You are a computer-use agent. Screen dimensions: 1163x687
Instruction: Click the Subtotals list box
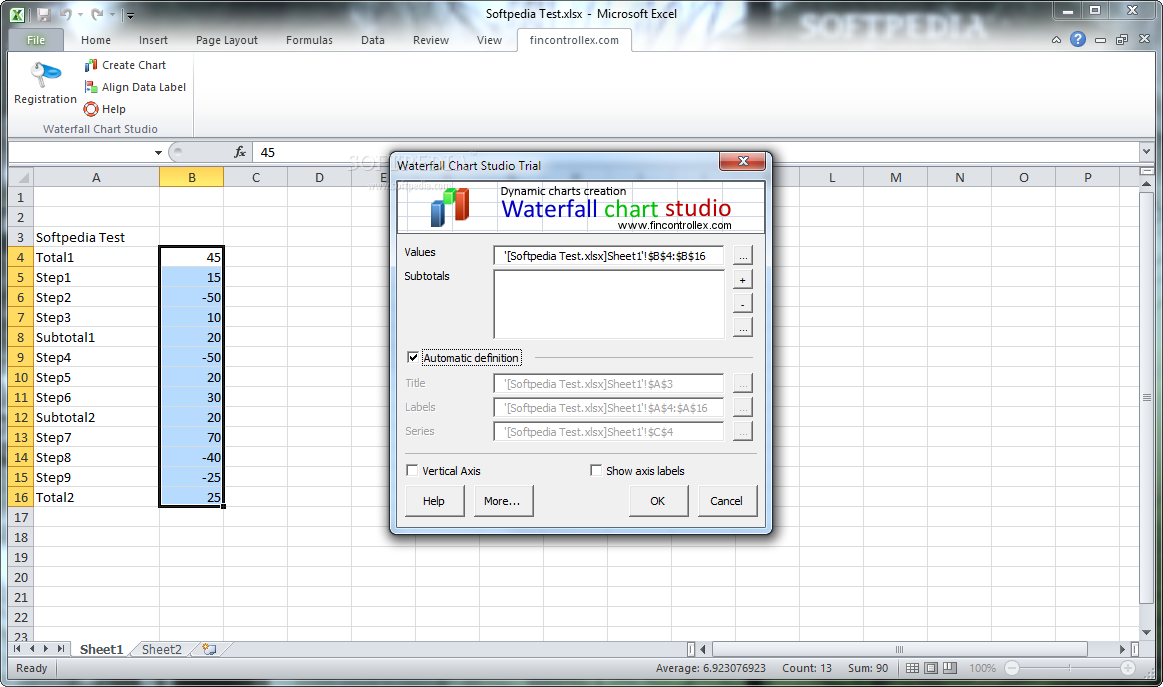pos(609,304)
